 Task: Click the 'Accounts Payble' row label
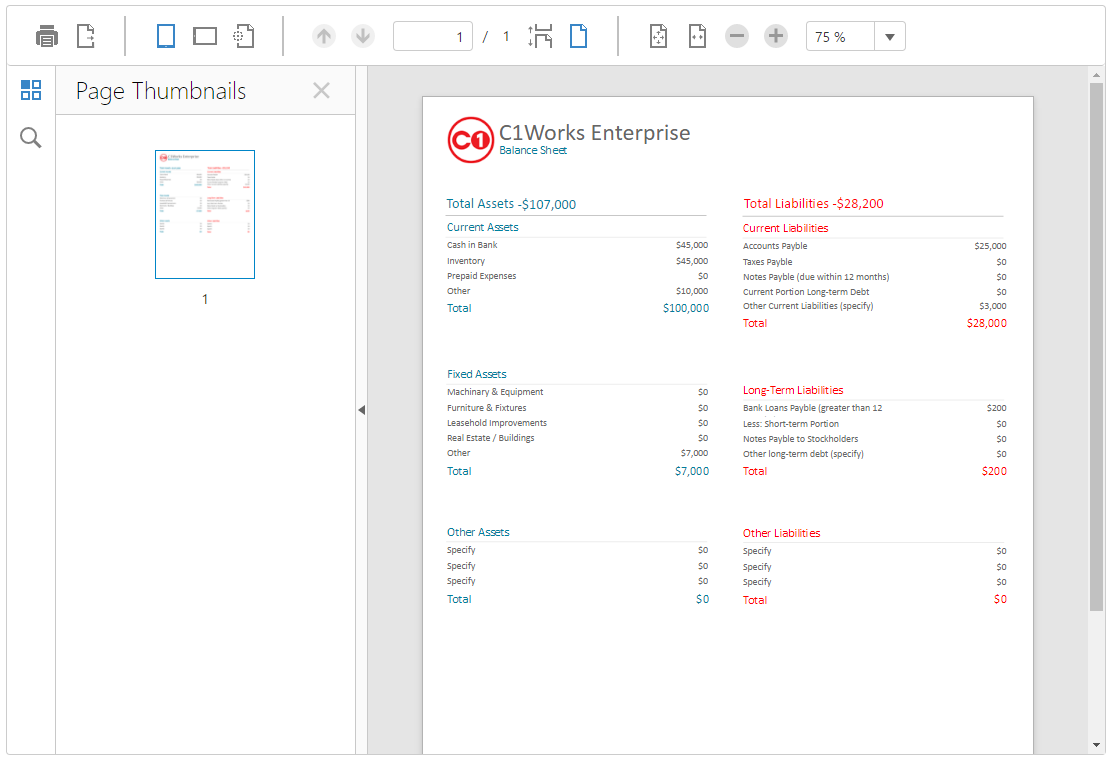(775, 246)
